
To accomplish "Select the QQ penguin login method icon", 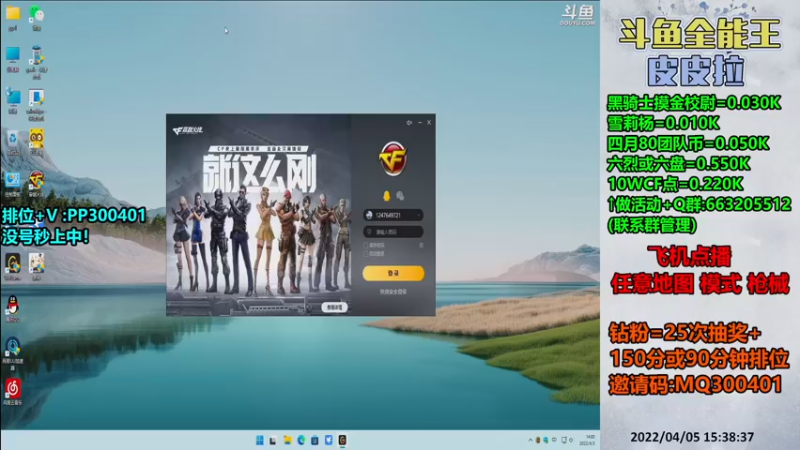I will pos(386,196).
